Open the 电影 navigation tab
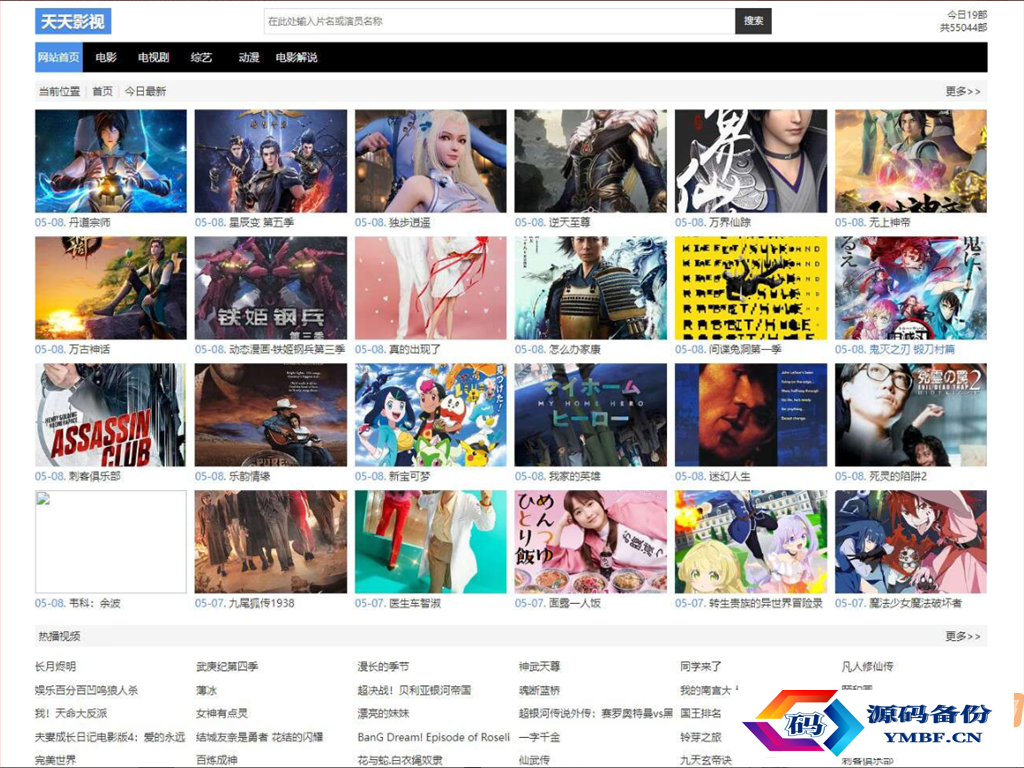 pos(106,57)
